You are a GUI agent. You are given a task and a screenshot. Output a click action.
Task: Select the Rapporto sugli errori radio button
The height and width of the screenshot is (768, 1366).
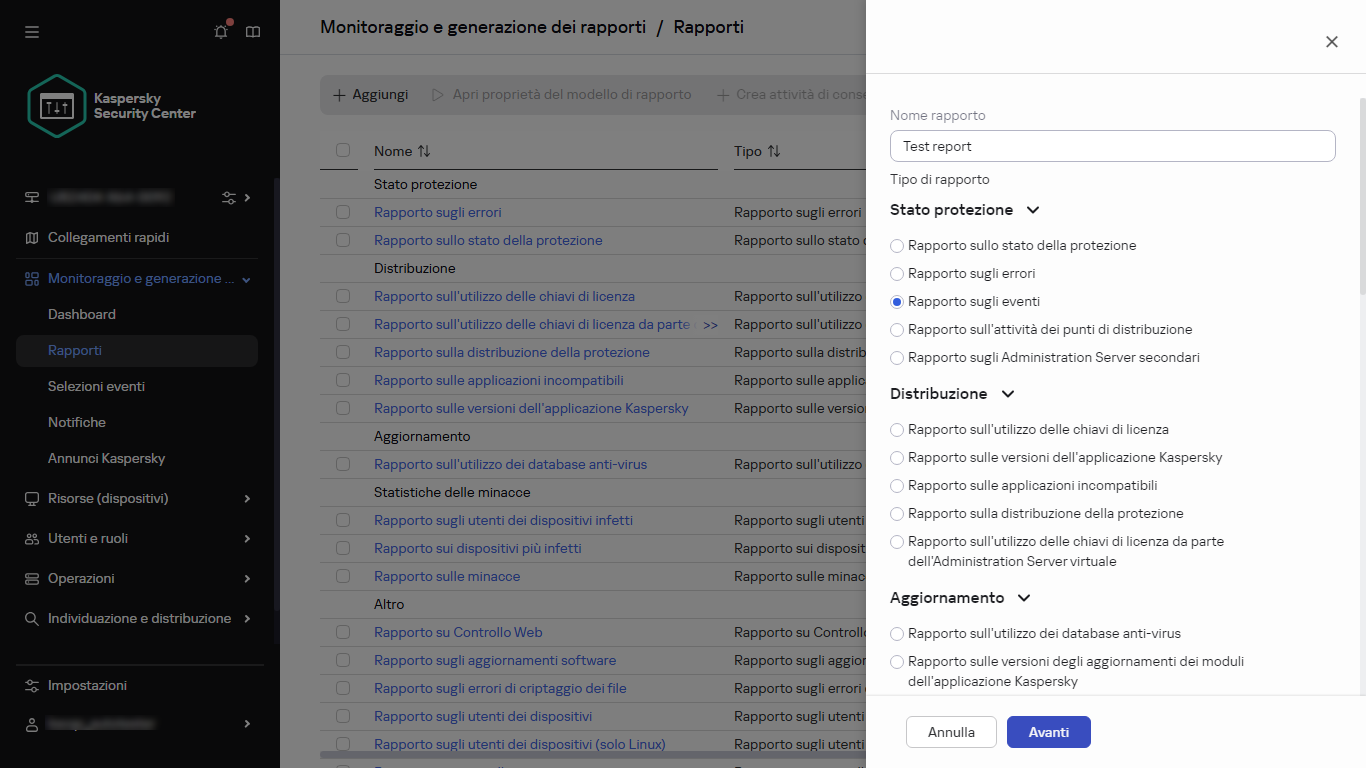897,273
